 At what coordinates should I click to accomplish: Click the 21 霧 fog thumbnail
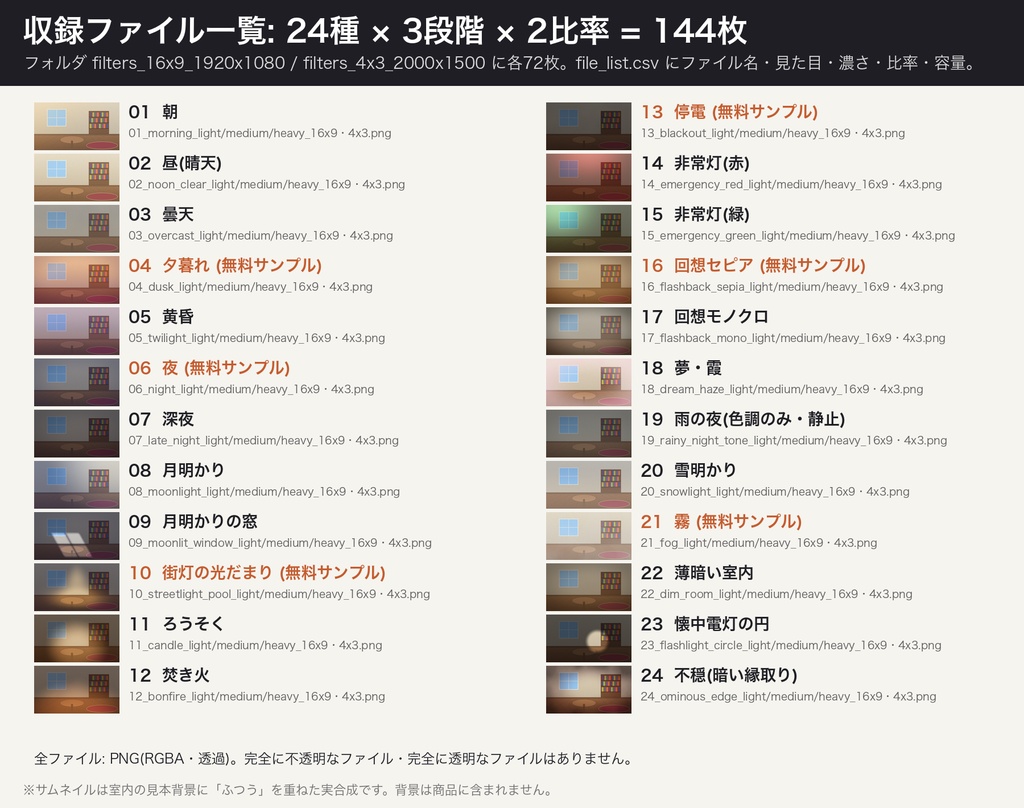(x=588, y=536)
